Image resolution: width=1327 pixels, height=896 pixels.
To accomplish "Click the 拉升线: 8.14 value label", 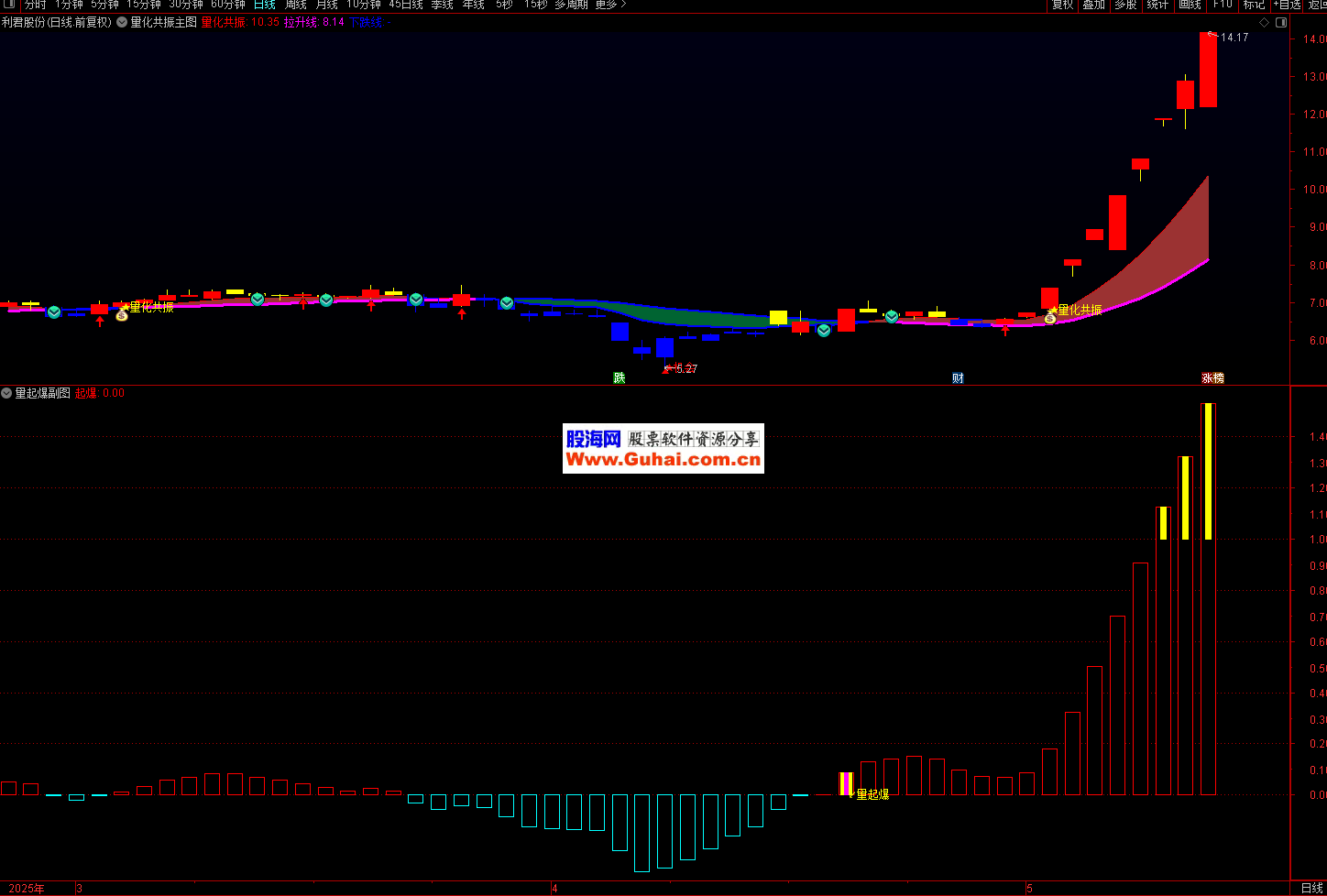I will pos(313,22).
